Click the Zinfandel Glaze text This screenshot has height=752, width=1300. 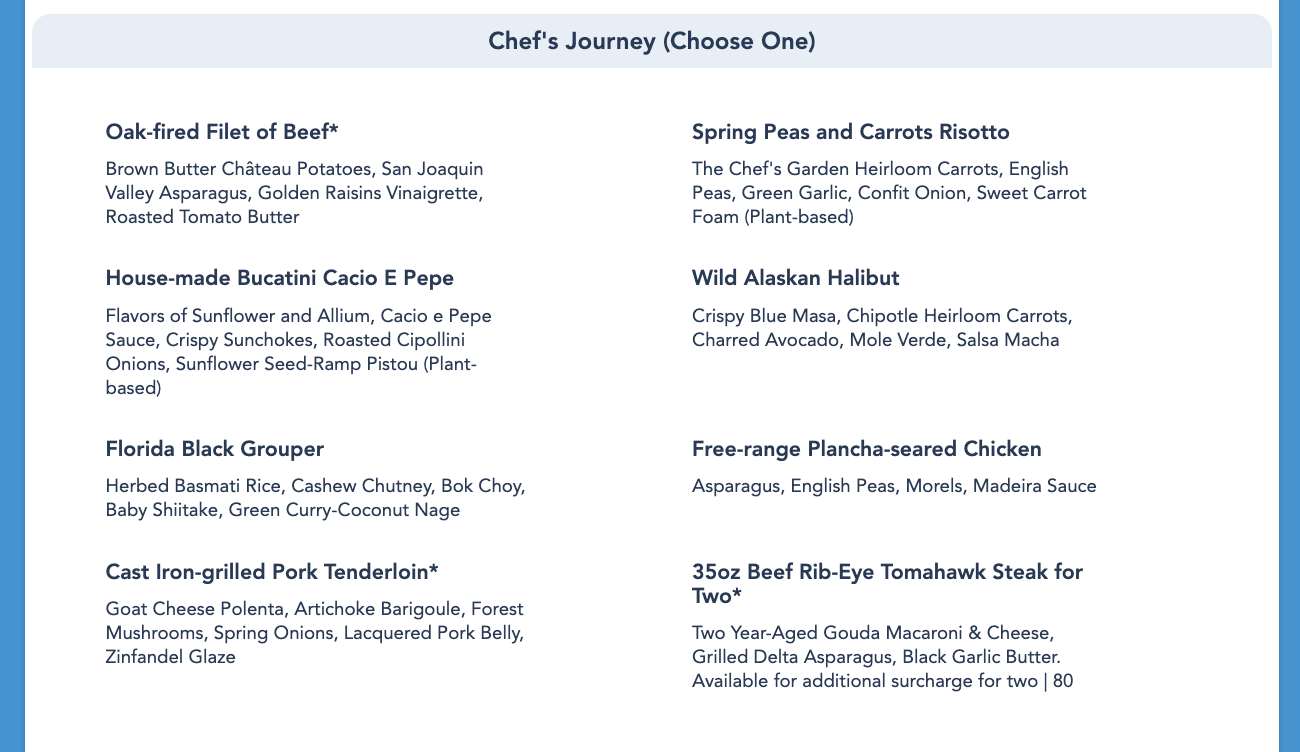point(170,657)
